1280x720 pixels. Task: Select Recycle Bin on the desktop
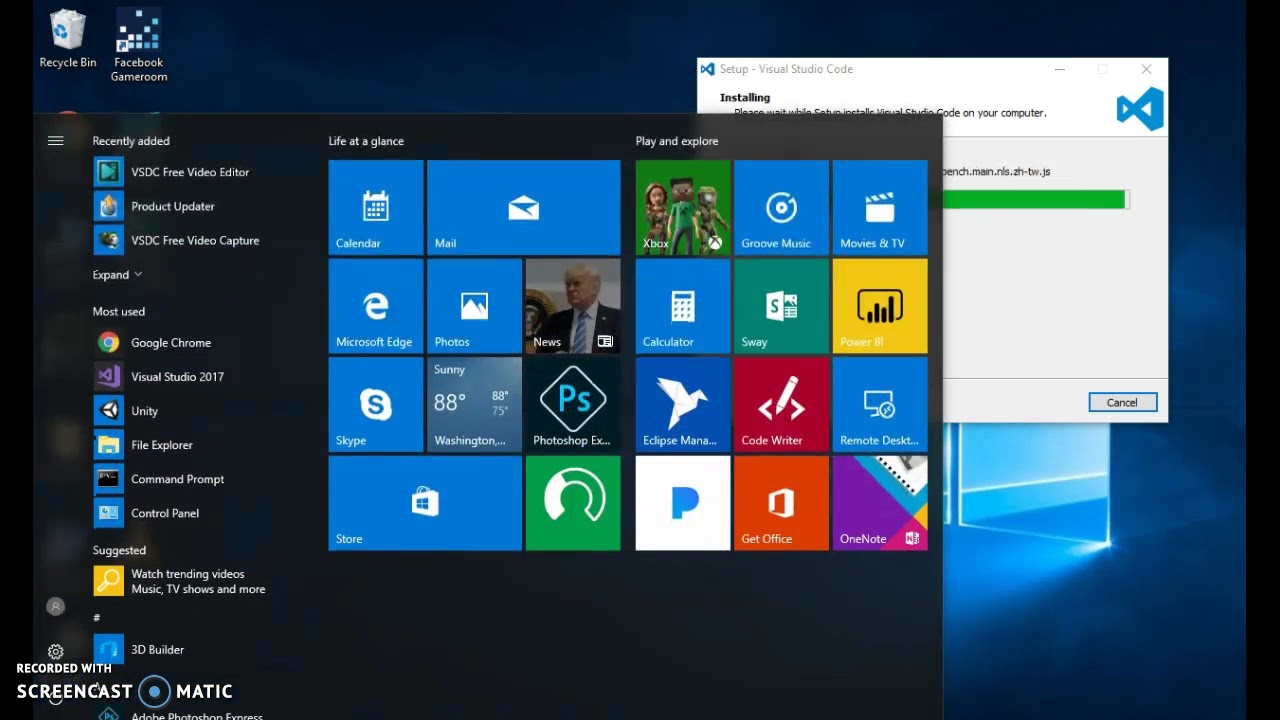(68, 40)
